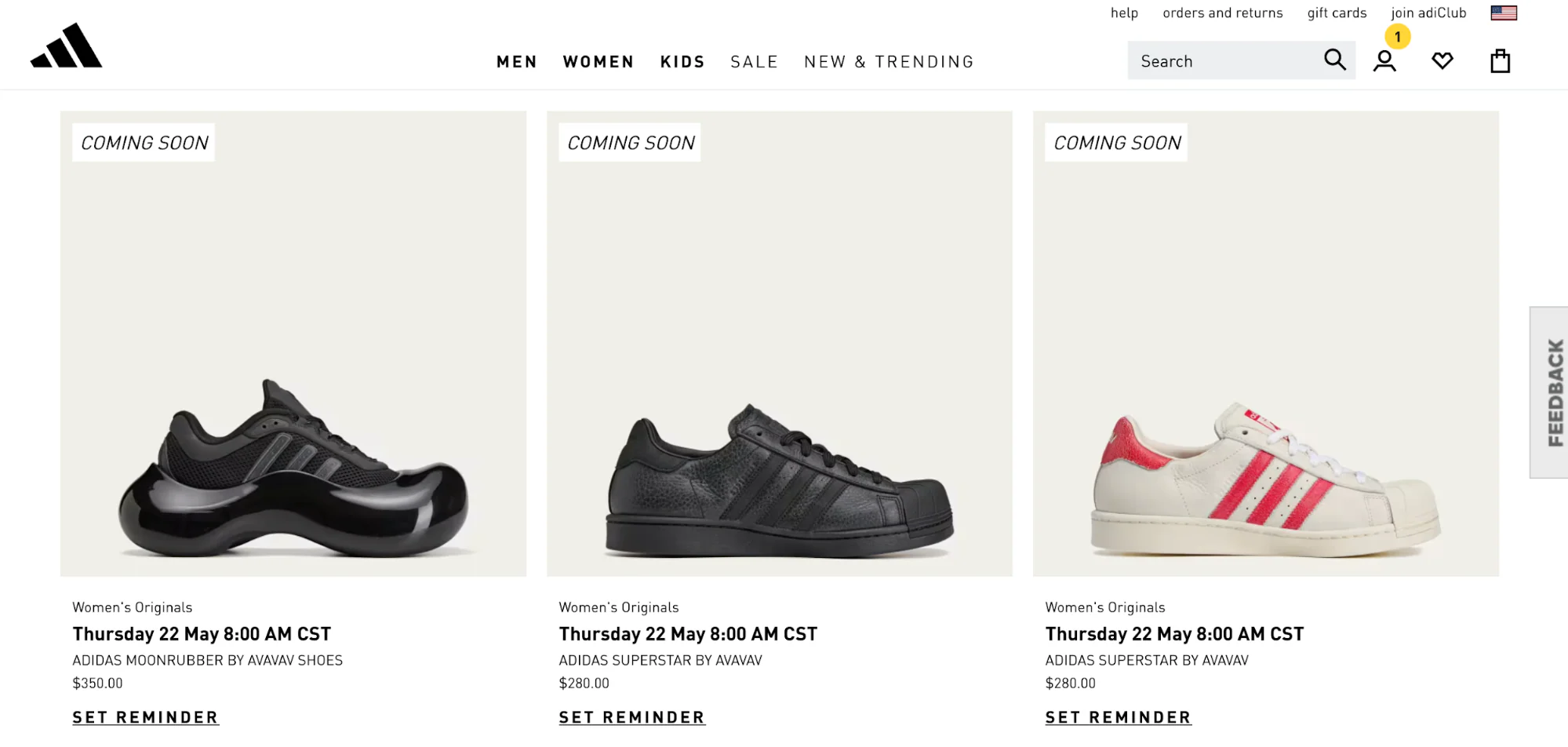The width and height of the screenshot is (1568, 747).
Task: Browse the KIDS section
Action: coord(682,61)
